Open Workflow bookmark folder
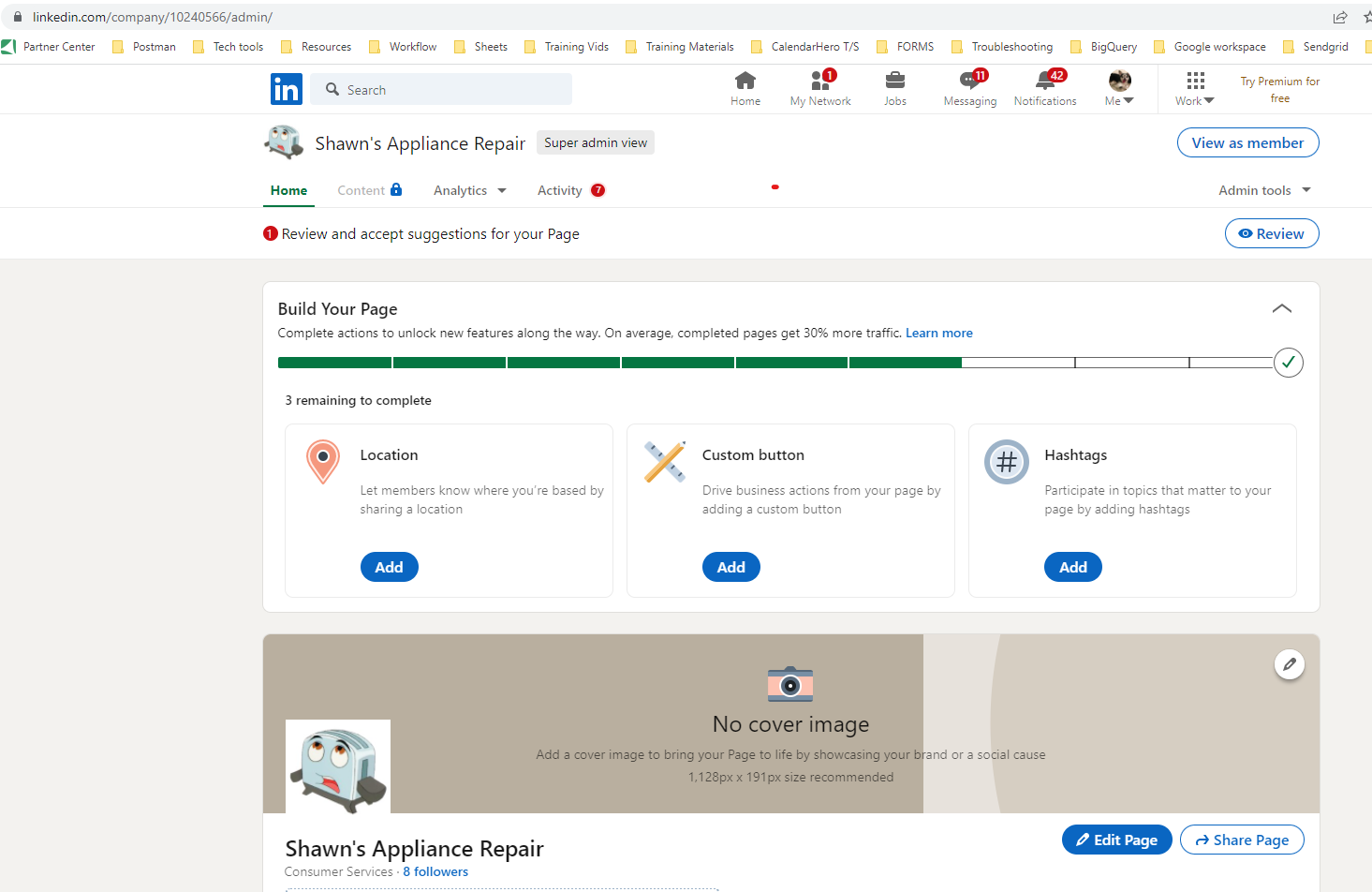The height and width of the screenshot is (892, 1372). 403,47
